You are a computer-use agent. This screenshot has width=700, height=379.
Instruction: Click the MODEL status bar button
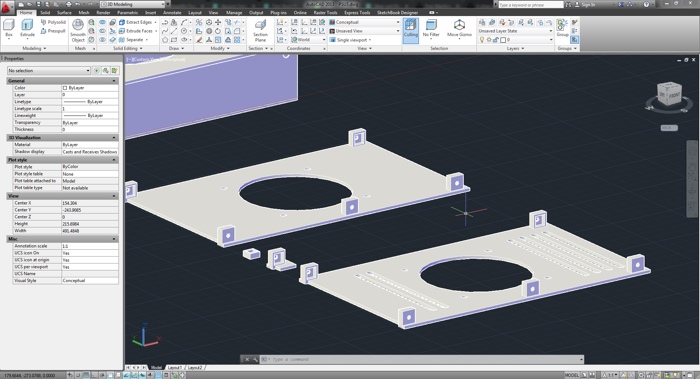[x=571, y=375]
